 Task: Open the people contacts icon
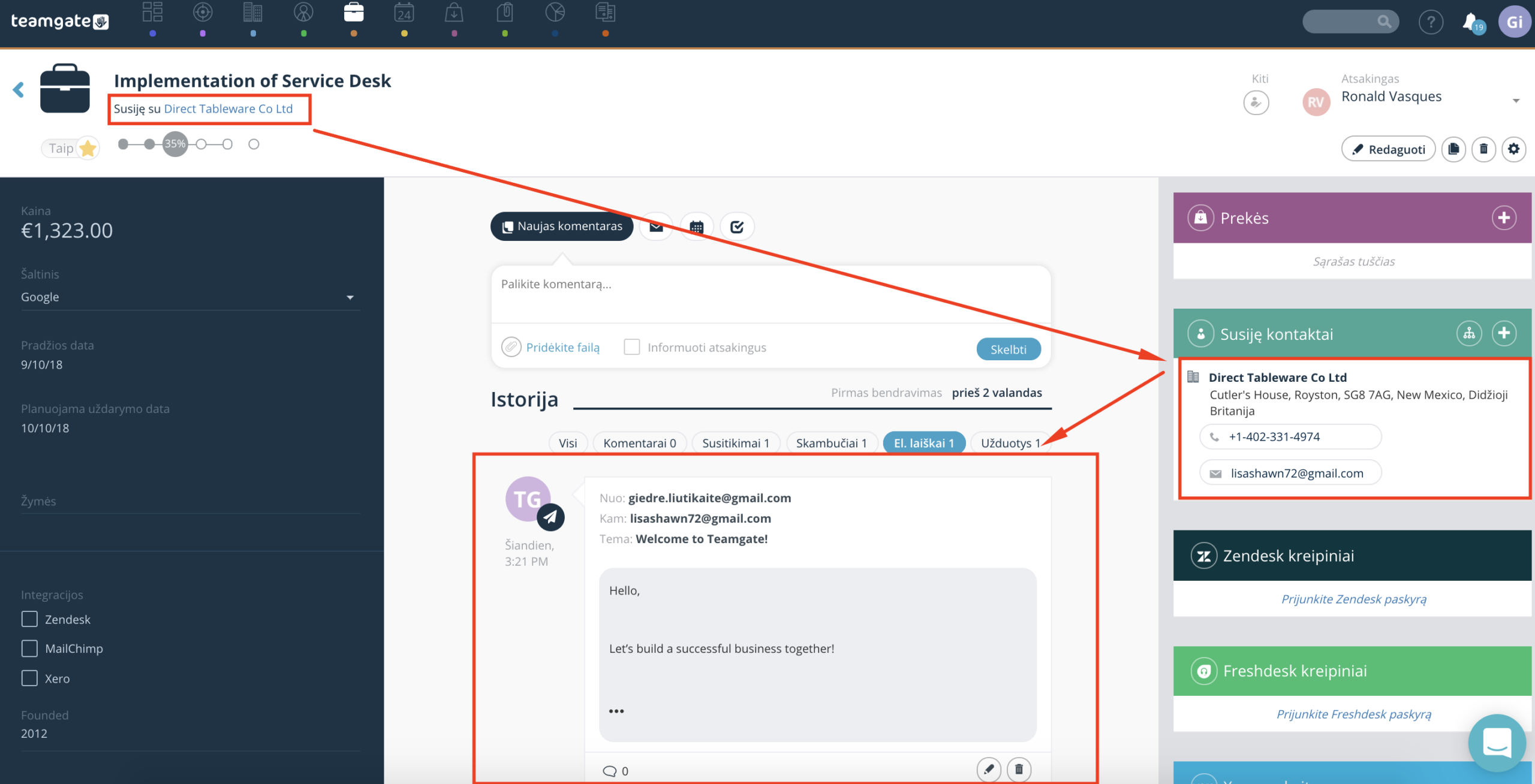click(x=303, y=12)
